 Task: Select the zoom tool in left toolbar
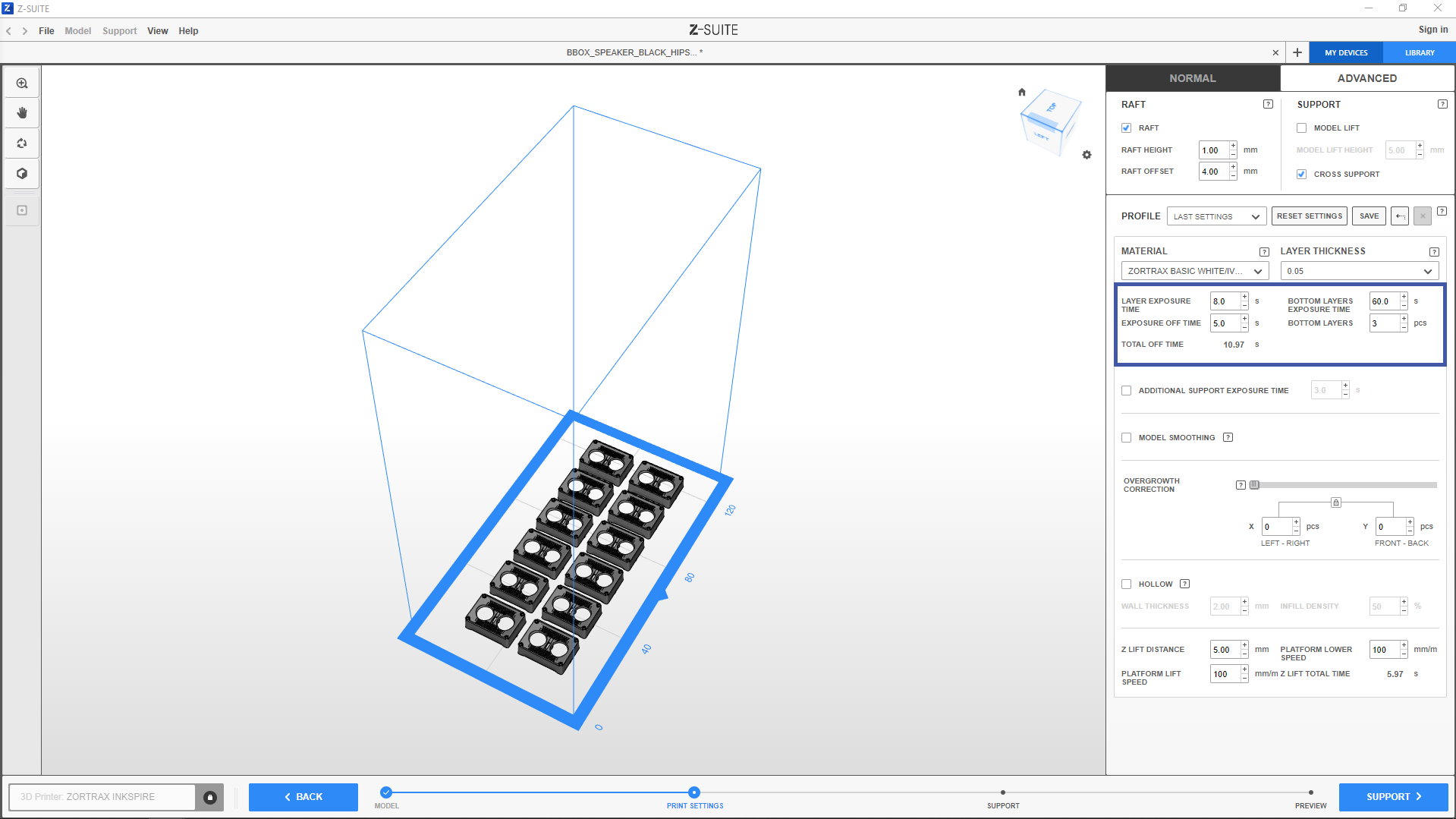(x=22, y=83)
